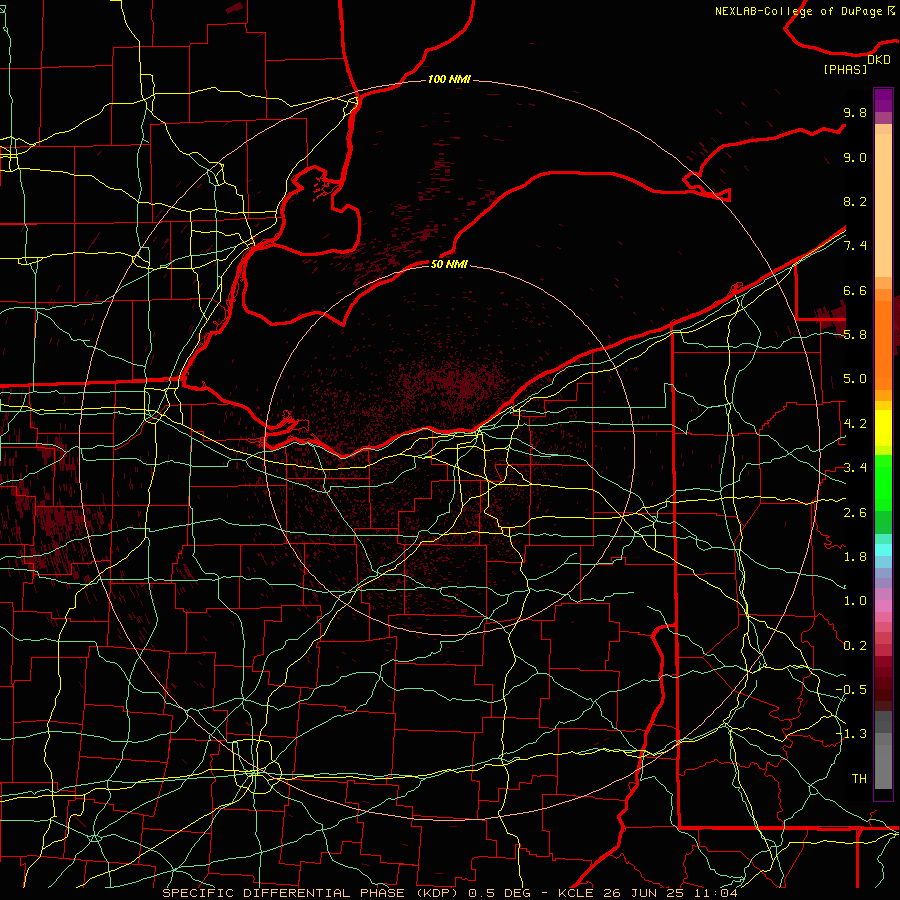Click the 5.8 value on the scale
Viewport: 900px width, 900px height.
pyautogui.click(x=855, y=335)
